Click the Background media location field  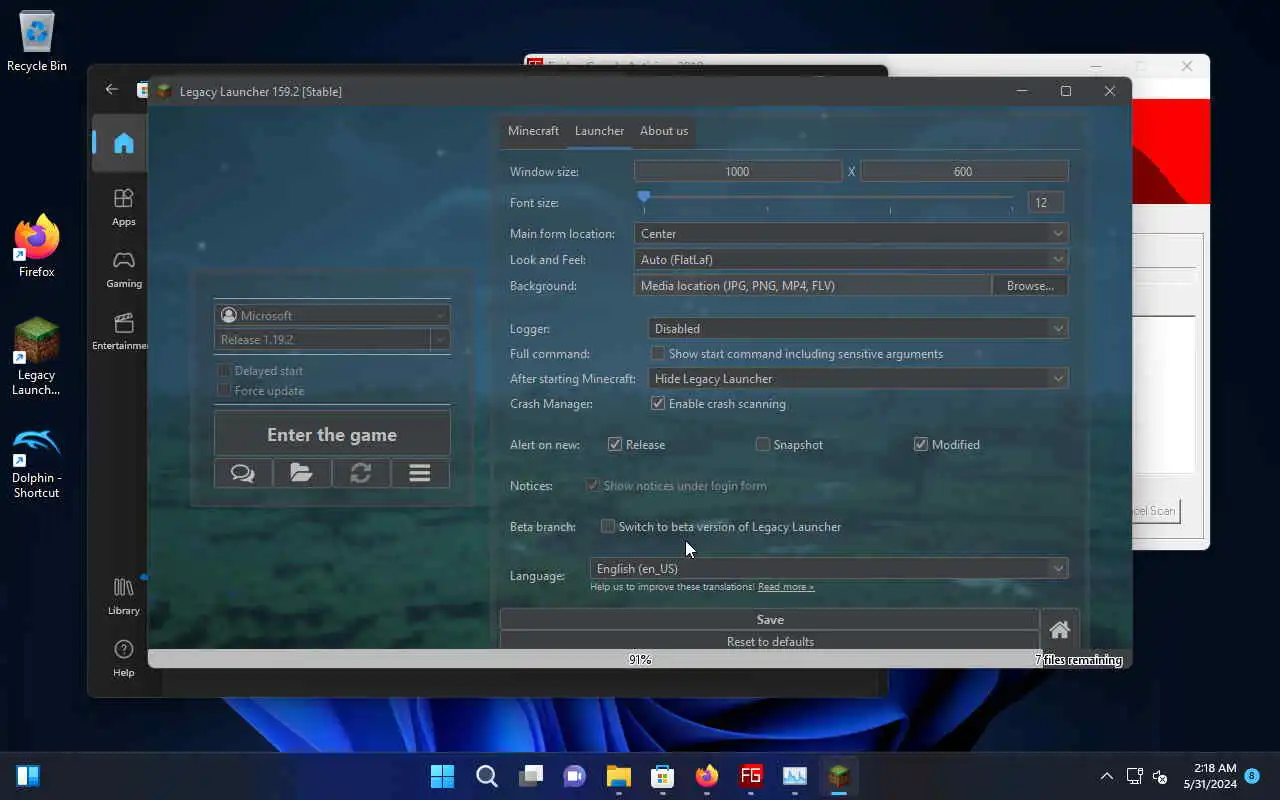[x=813, y=285]
